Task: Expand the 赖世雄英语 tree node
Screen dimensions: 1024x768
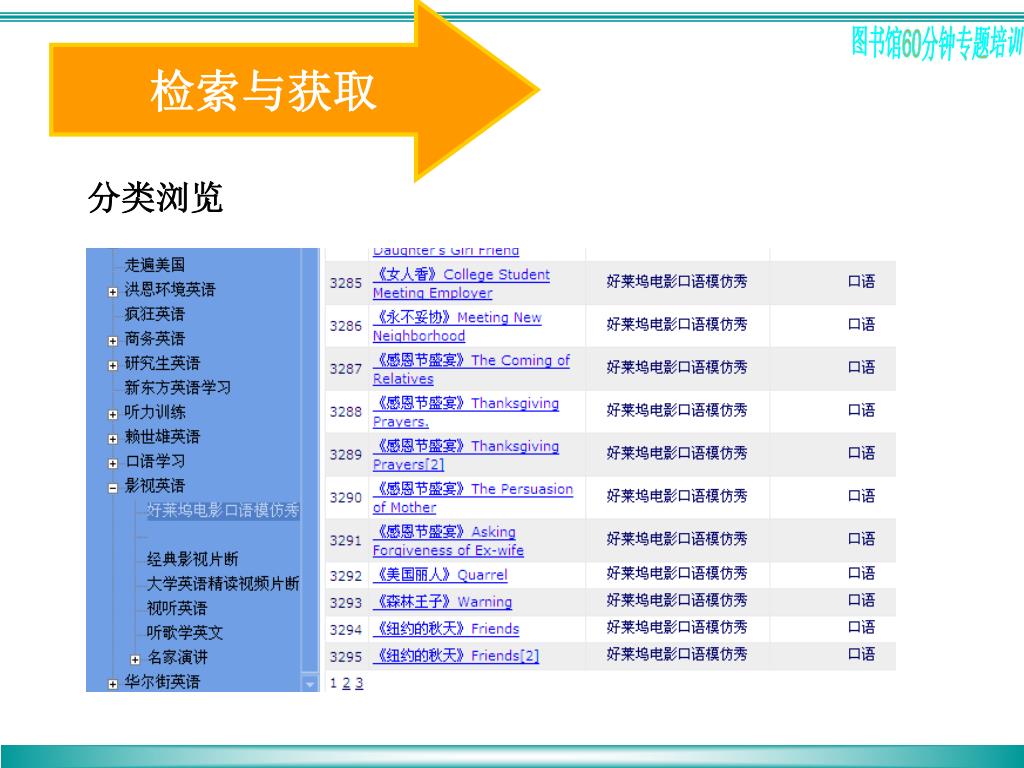Action: coord(113,439)
